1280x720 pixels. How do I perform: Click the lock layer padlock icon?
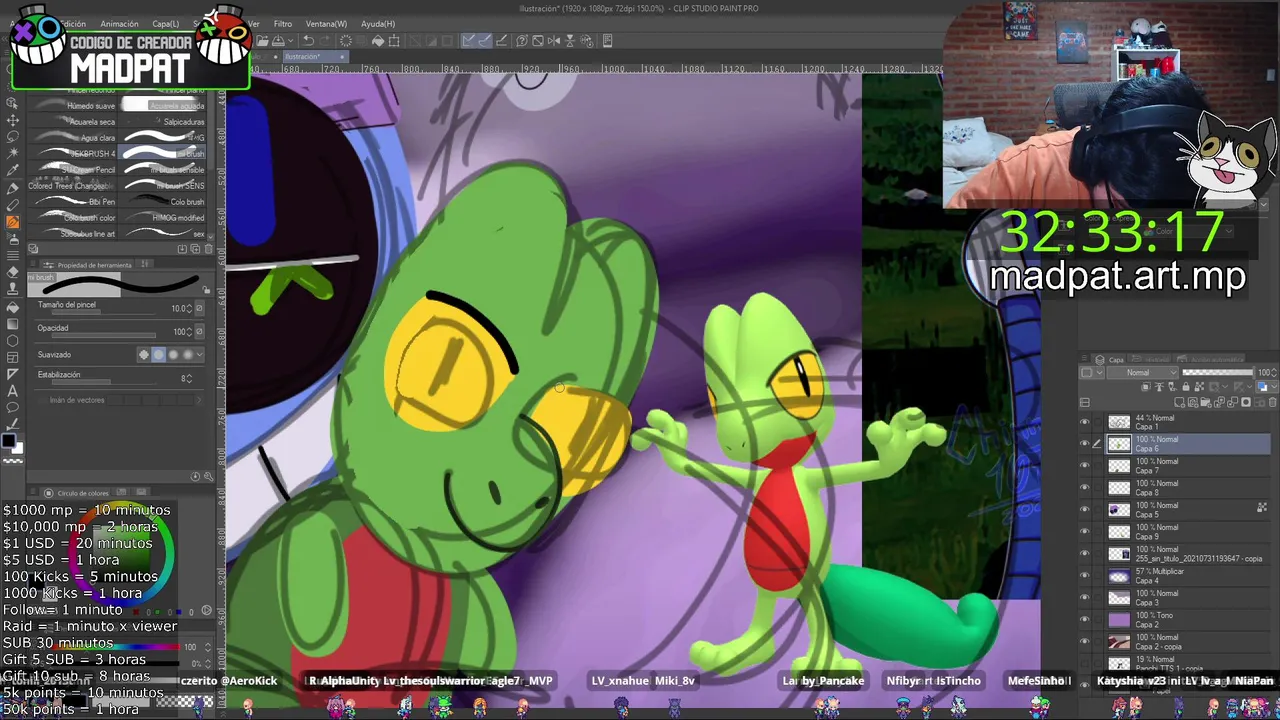[1186, 387]
